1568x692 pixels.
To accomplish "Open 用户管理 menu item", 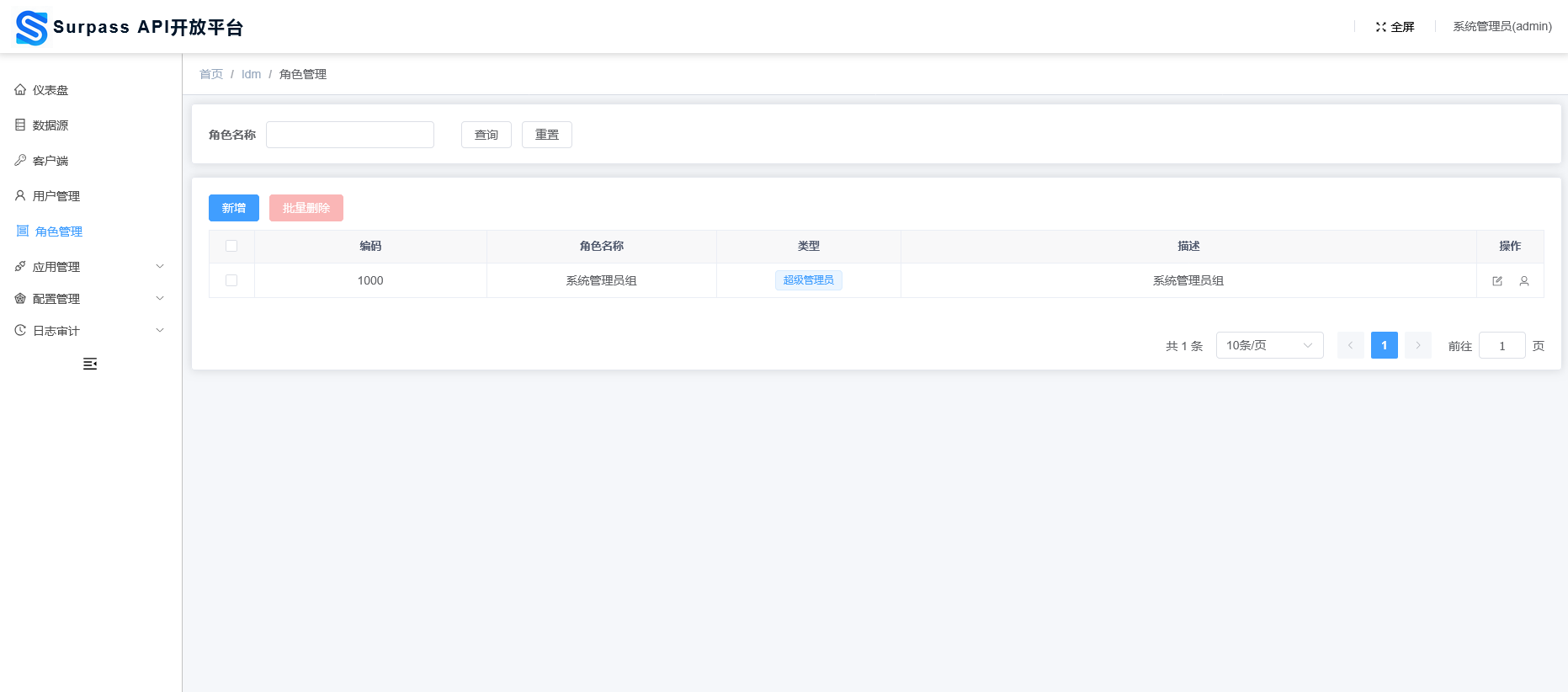I will click(x=91, y=196).
